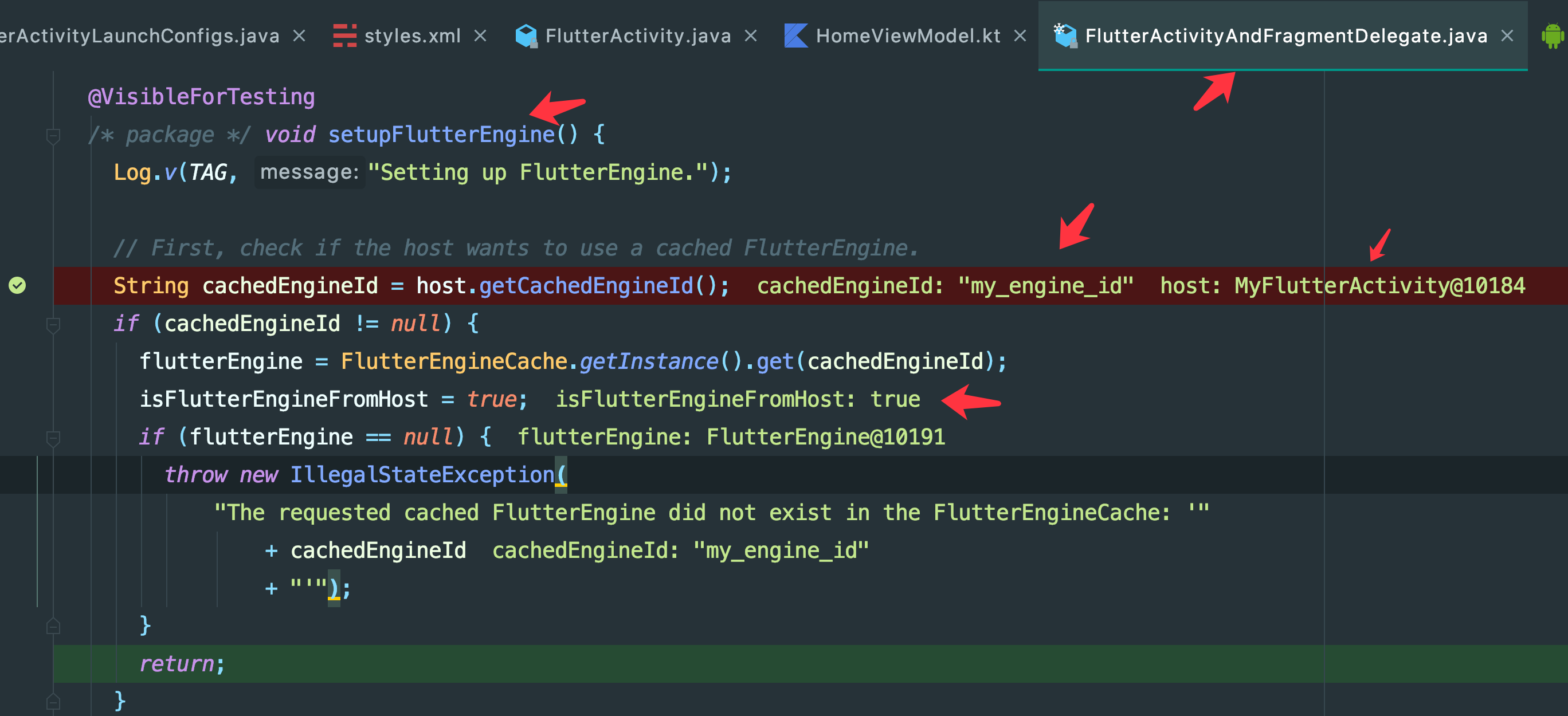Close the FlutterActivity.java tab
Image resolution: width=1568 pixels, height=716 pixels.
pos(751,37)
